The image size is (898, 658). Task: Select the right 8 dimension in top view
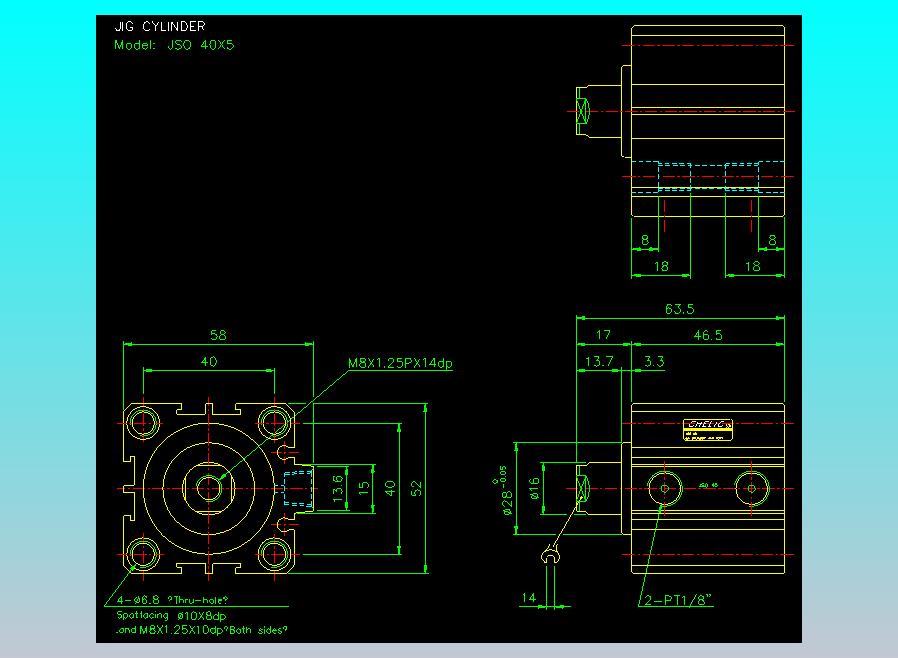772,240
